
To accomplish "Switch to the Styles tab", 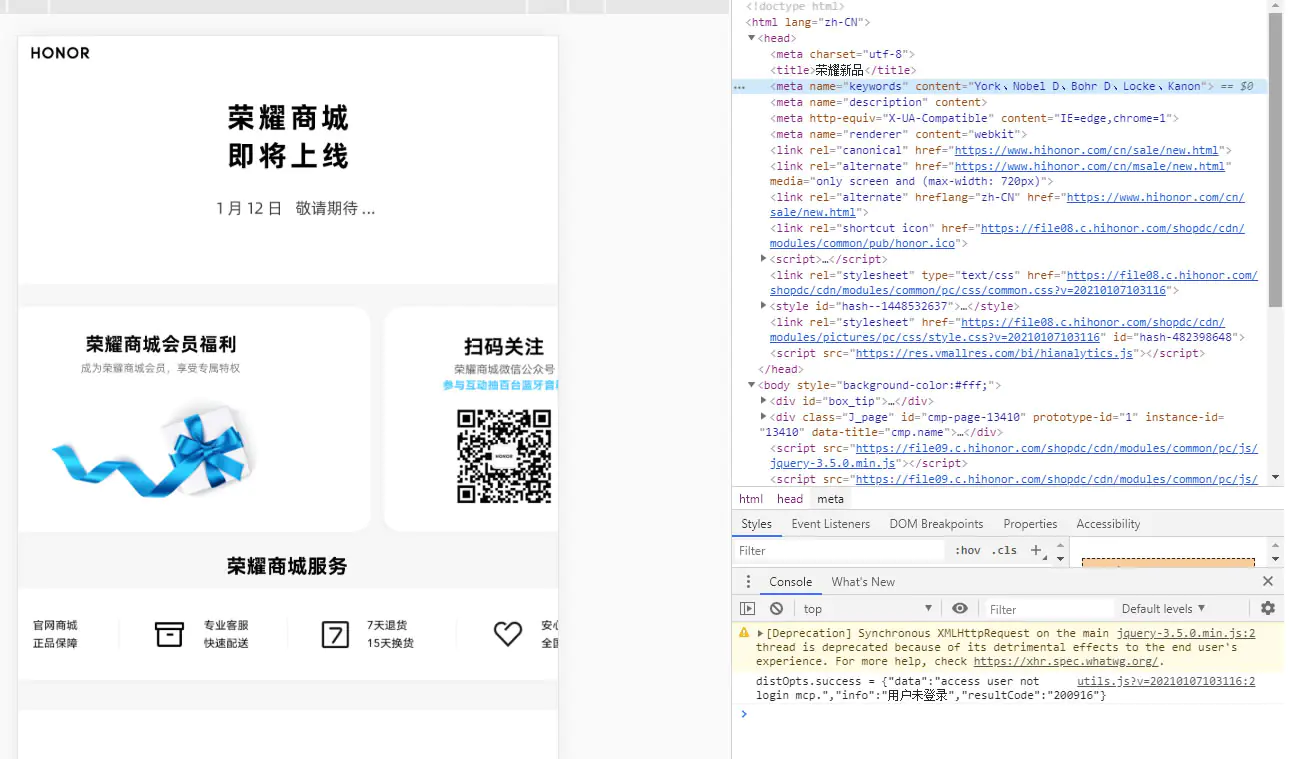I will pos(756,524).
